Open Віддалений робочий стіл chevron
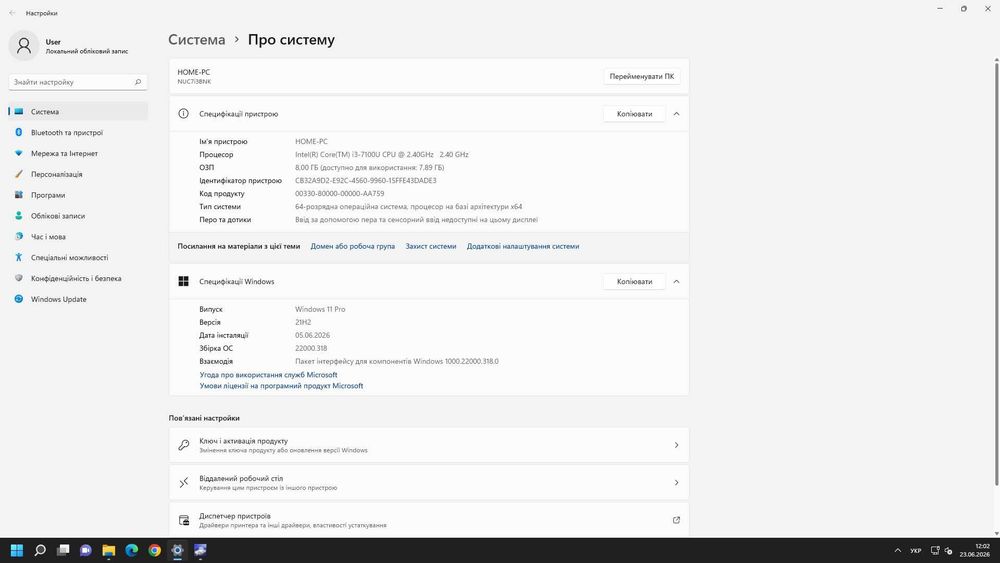Viewport: 1000px width, 563px height. pos(676,483)
